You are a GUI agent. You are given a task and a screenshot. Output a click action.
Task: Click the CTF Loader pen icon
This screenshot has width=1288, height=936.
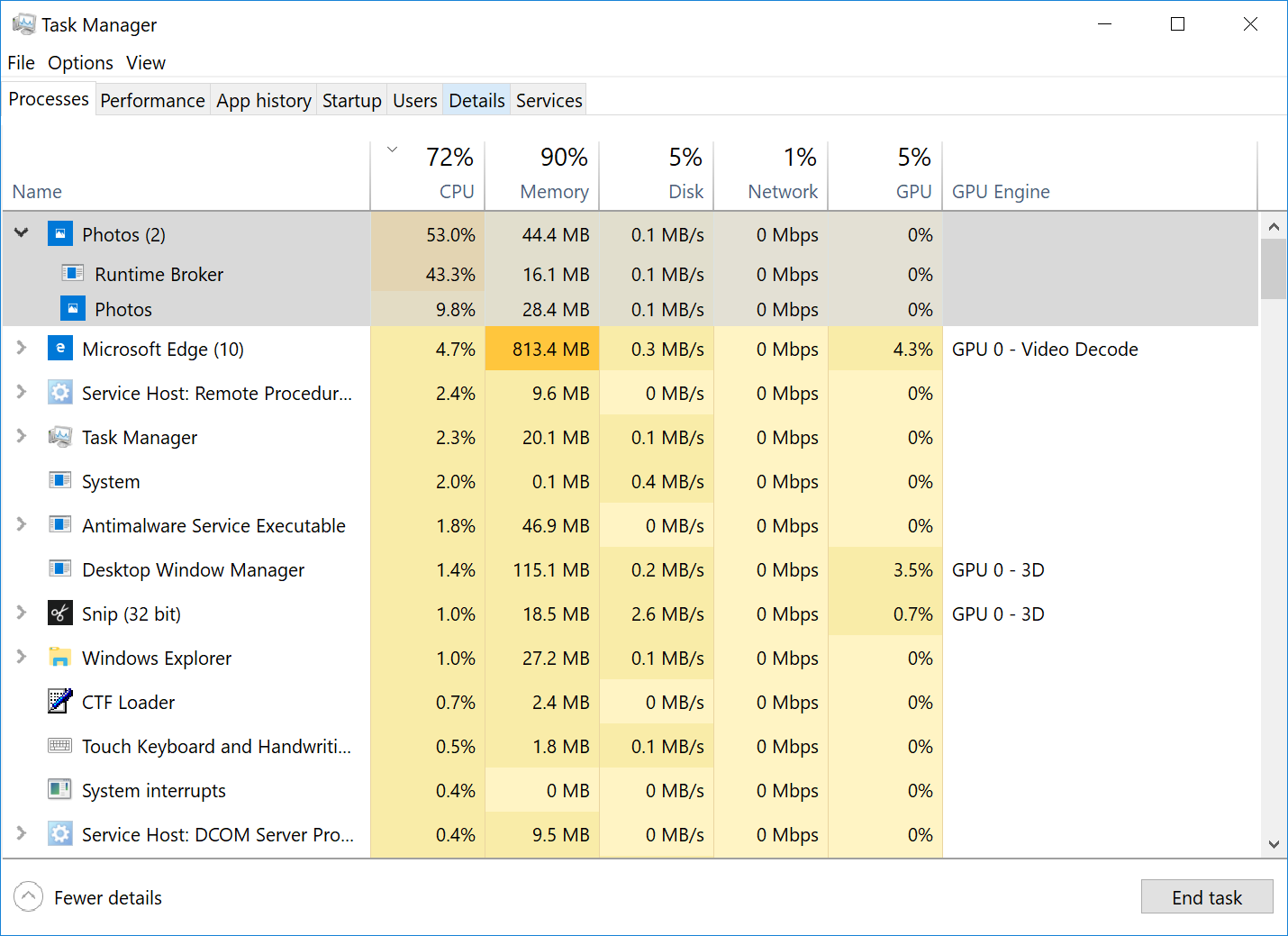tap(59, 700)
